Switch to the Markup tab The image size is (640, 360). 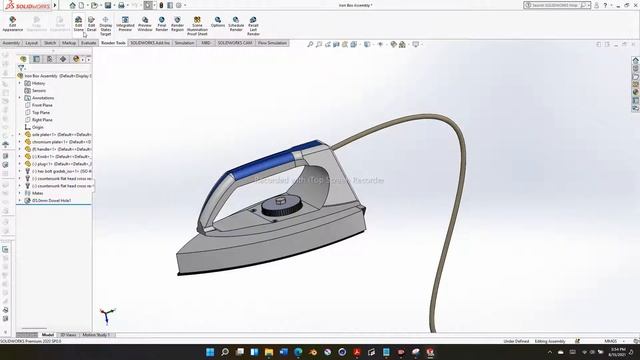(69, 43)
